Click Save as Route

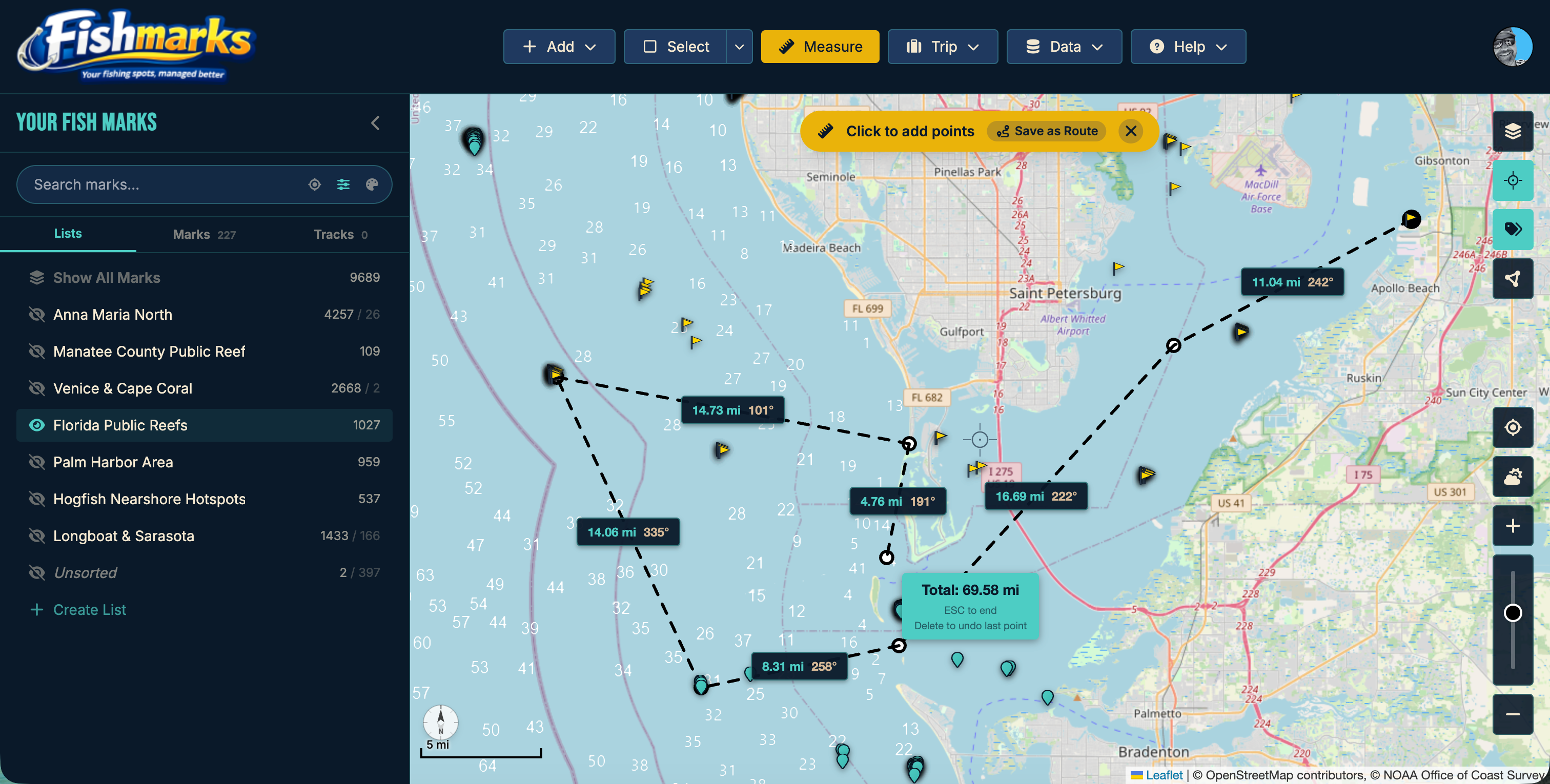tap(1046, 131)
